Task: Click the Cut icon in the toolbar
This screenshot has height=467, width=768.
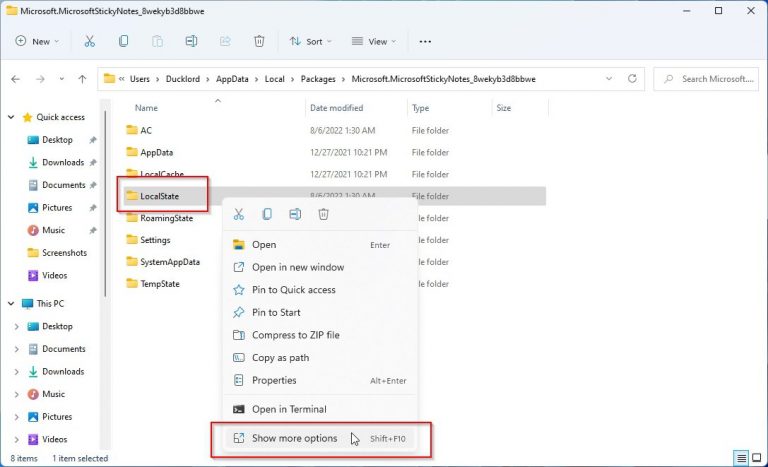Action: (x=89, y=42)
